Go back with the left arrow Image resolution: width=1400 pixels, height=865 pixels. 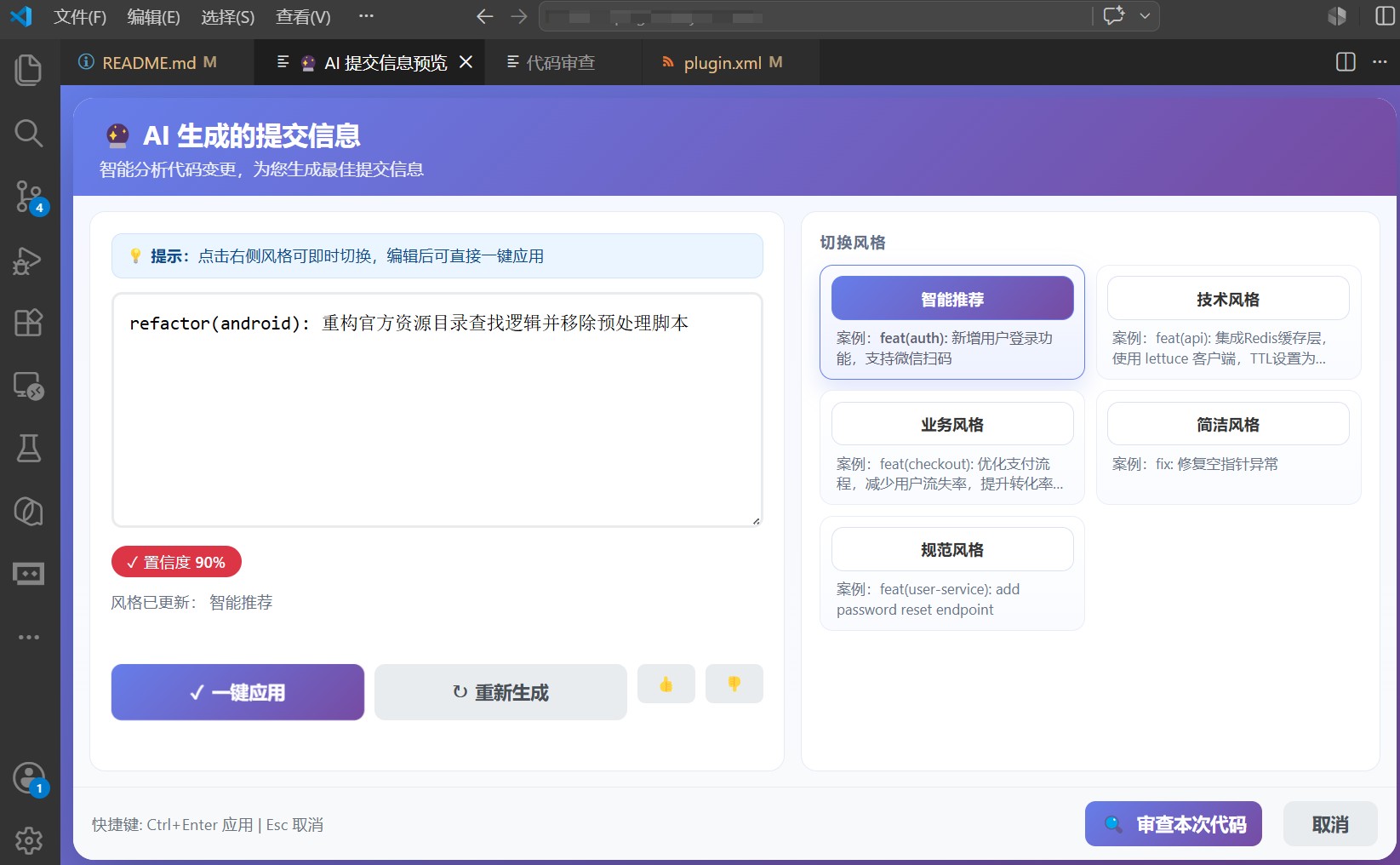485,16
